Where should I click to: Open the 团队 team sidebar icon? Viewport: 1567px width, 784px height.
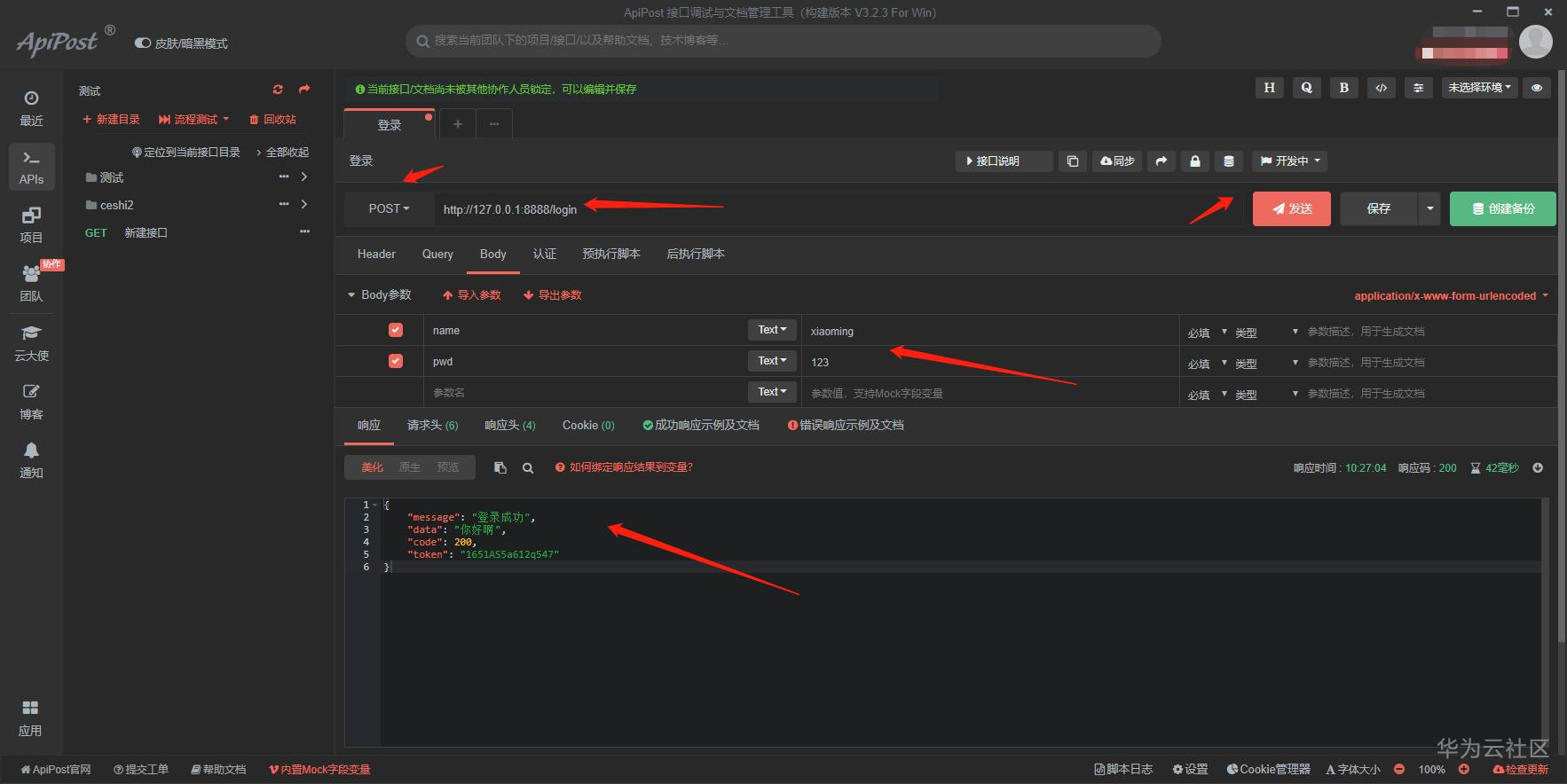(31, 284)
